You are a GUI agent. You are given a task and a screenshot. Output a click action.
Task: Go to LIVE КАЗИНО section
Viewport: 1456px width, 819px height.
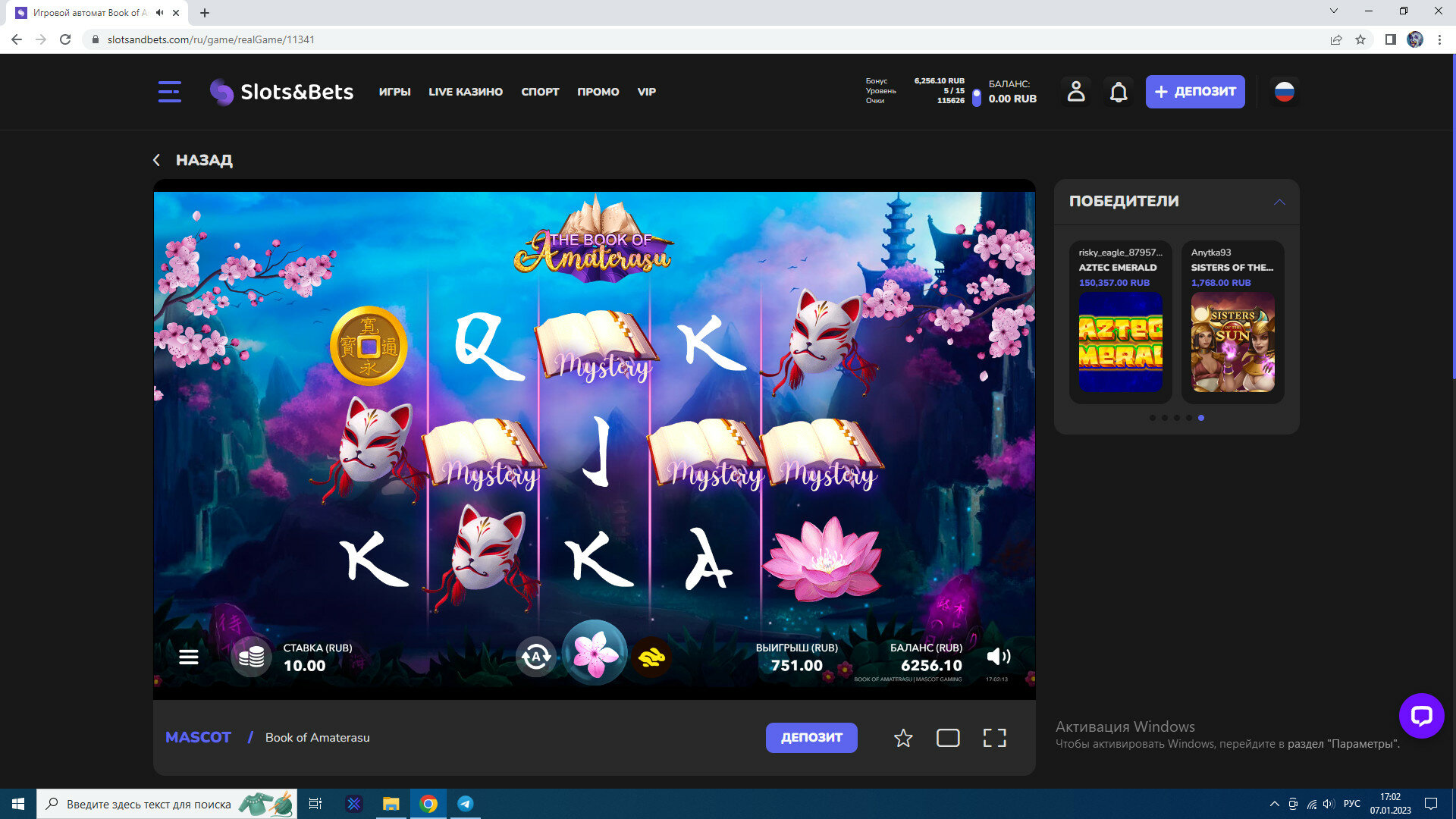pyautogui.click(x=465, y=92)
